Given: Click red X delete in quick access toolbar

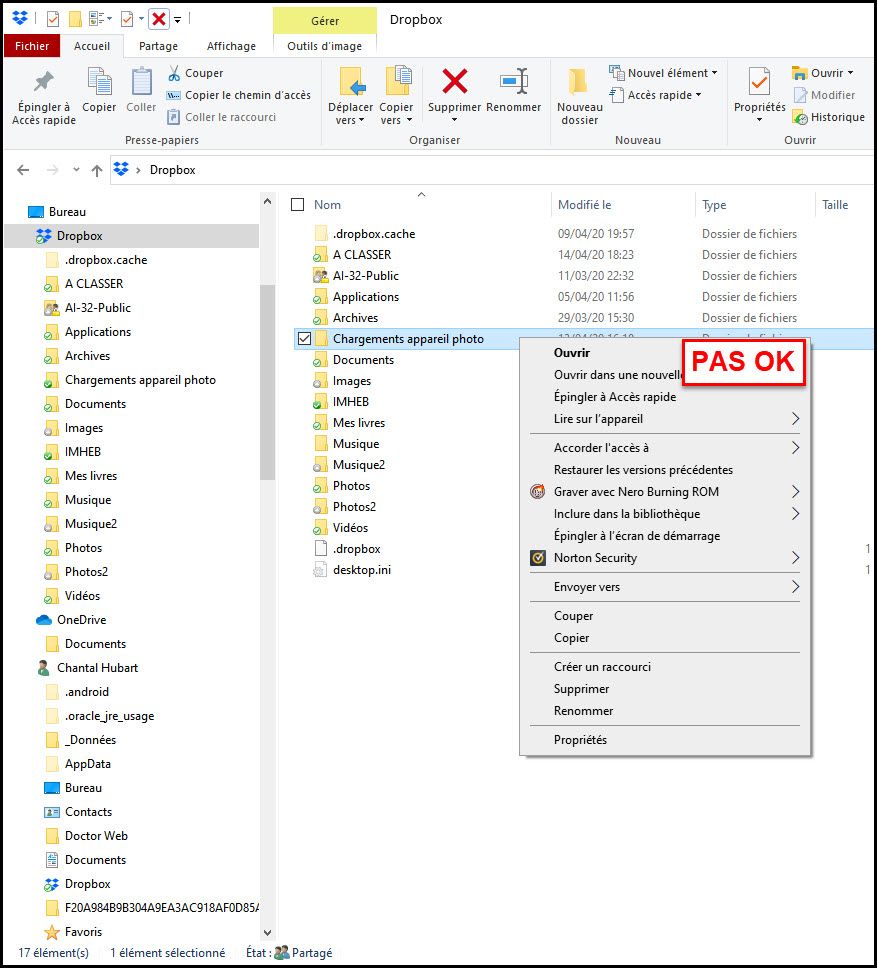Looking at the screenshot, I should pos(159,19).
